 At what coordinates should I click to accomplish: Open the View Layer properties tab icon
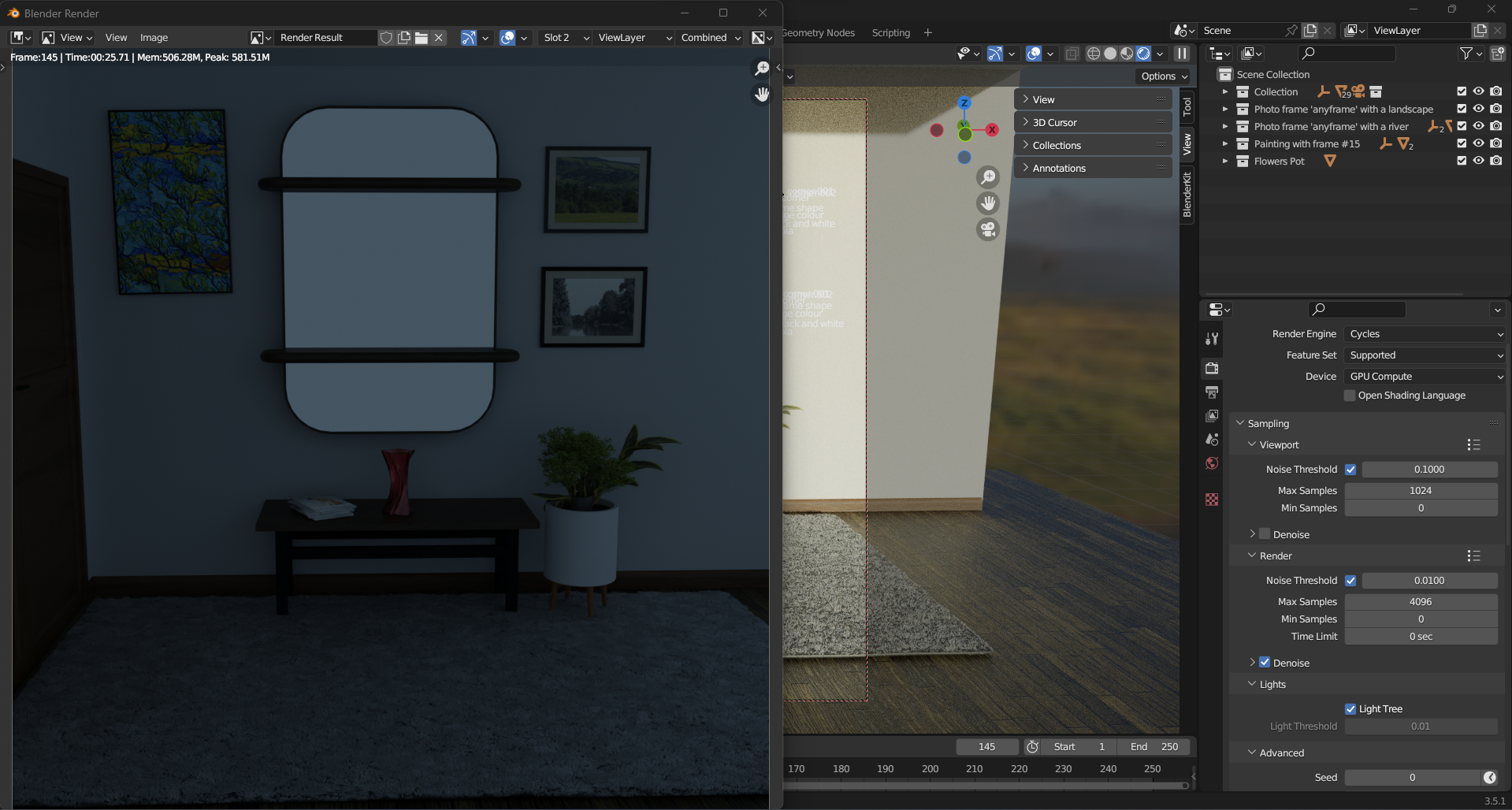coord(1212,415)
